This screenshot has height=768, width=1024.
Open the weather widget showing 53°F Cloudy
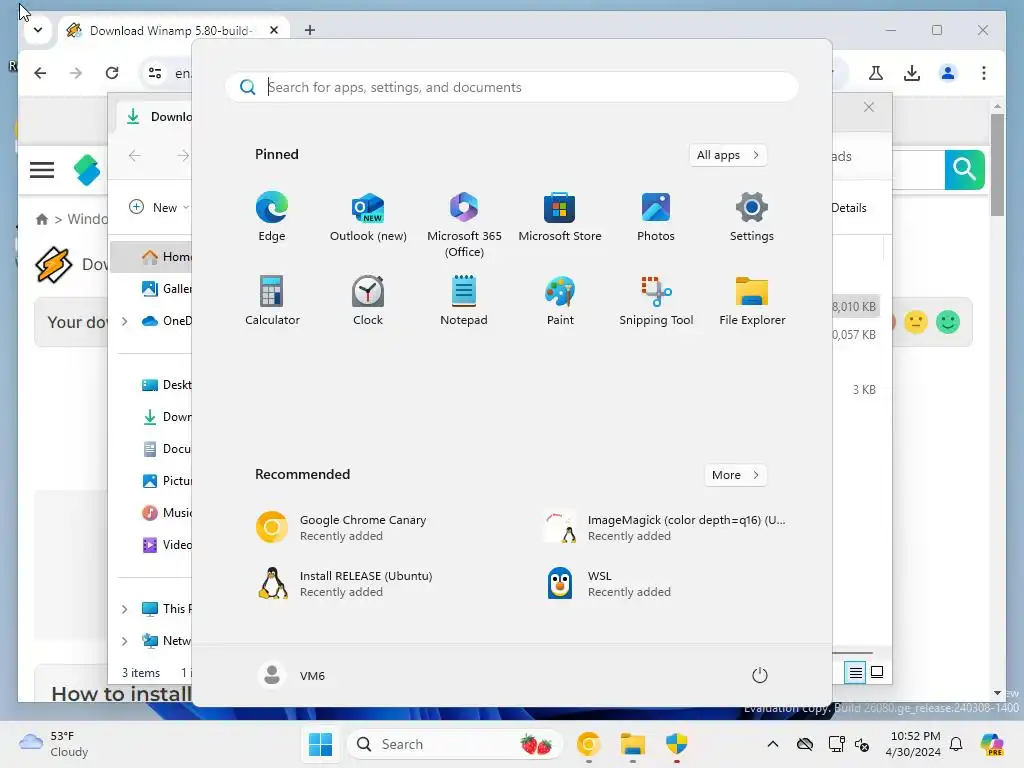pos(54,744)
